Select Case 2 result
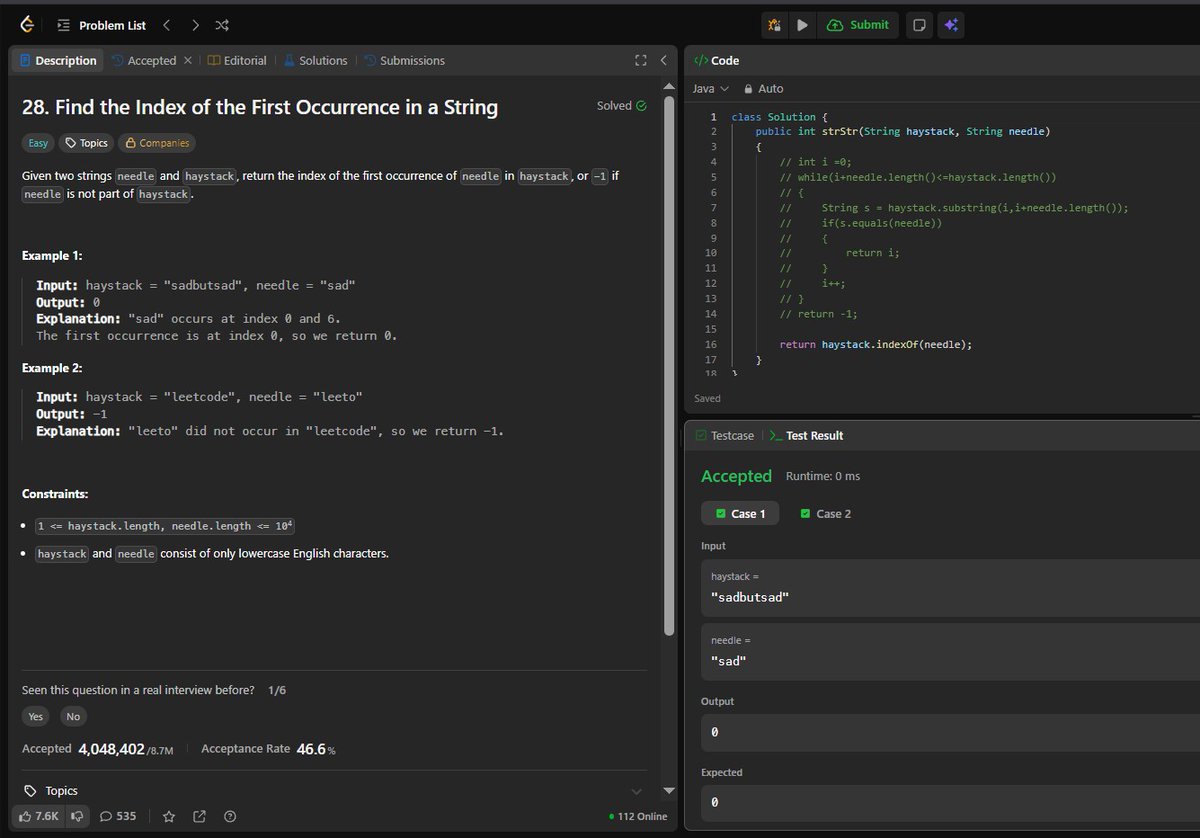 click(826, 514)
